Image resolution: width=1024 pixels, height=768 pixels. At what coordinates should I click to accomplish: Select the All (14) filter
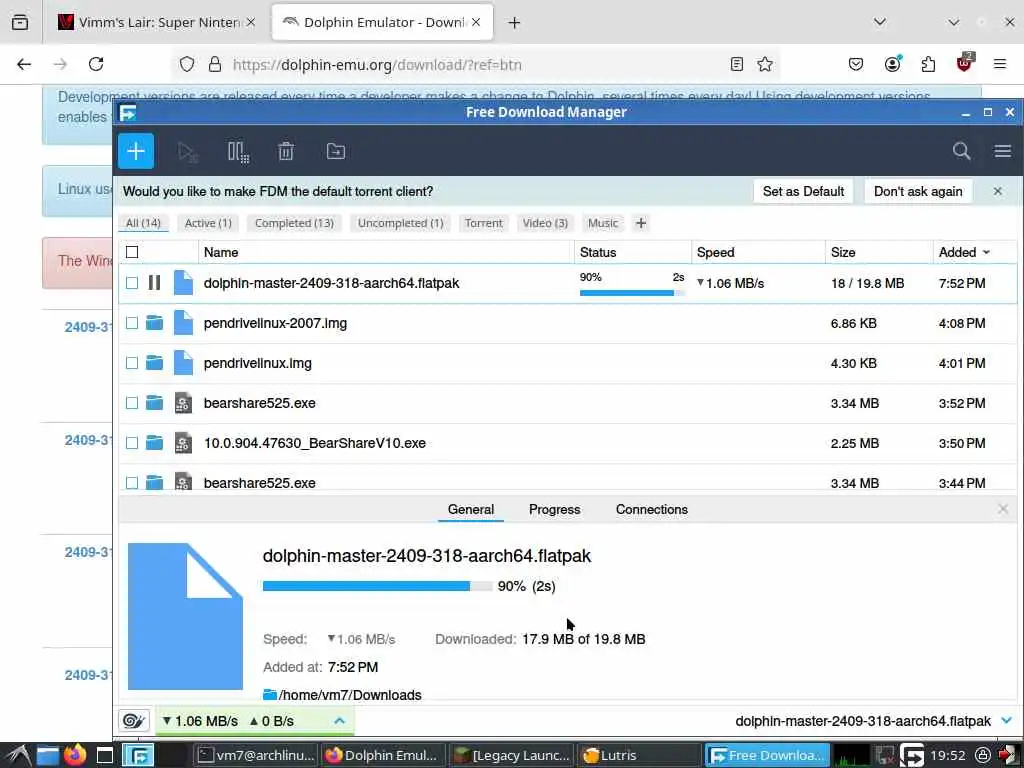click(x=143, y=223)
